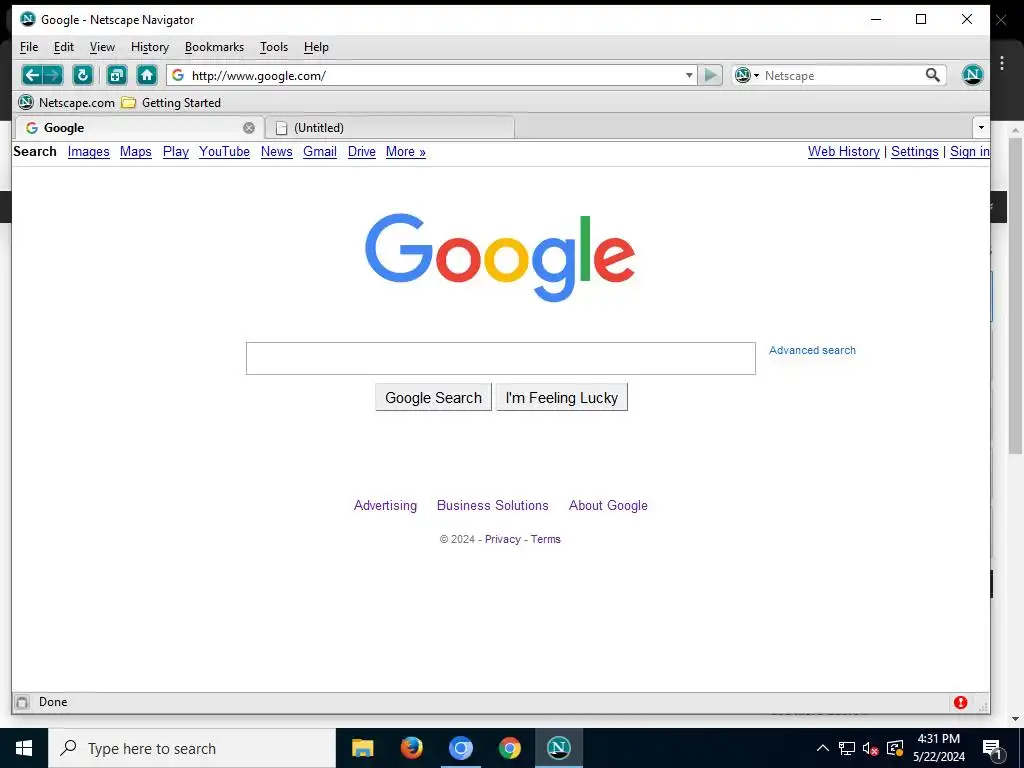The height and width of the screenshot is (768, 1024).
Task: Focus the URL address bar field
Action: point(434,75)
